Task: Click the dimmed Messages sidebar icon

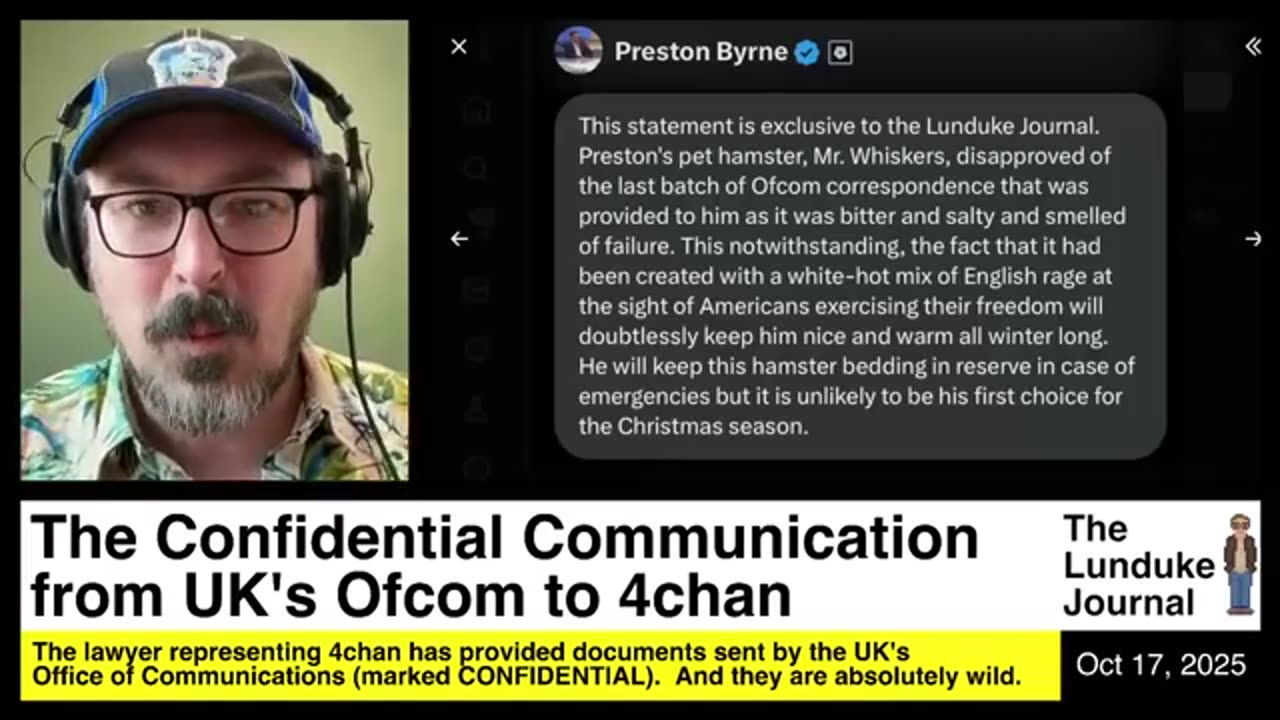Action: point(476,289)
